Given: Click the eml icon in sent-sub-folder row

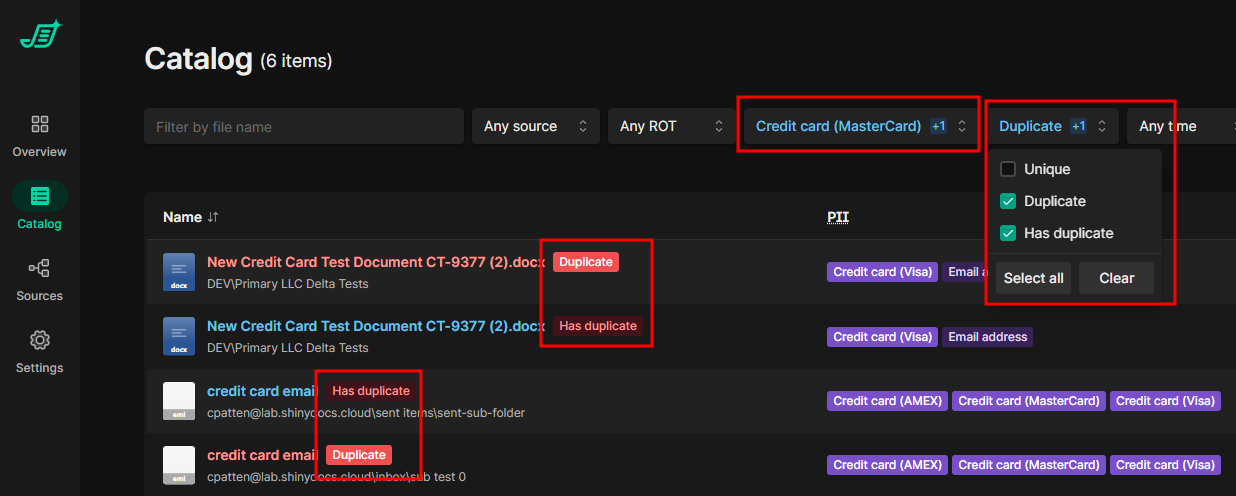Looking at the screenshot, I should pyautogui.click(x=179, y=400).
